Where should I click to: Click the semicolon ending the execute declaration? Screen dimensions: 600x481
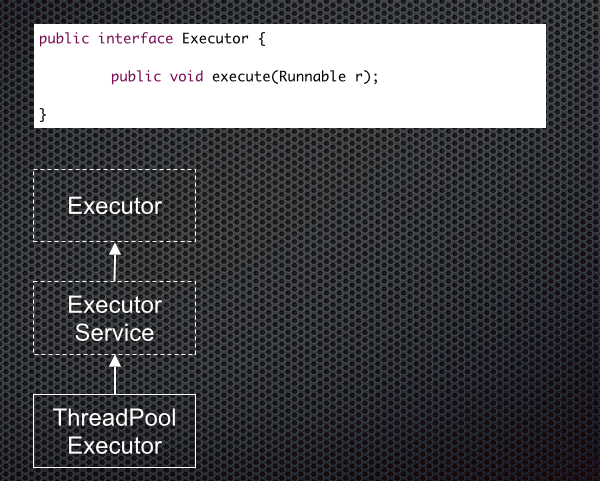pos(377,77)
